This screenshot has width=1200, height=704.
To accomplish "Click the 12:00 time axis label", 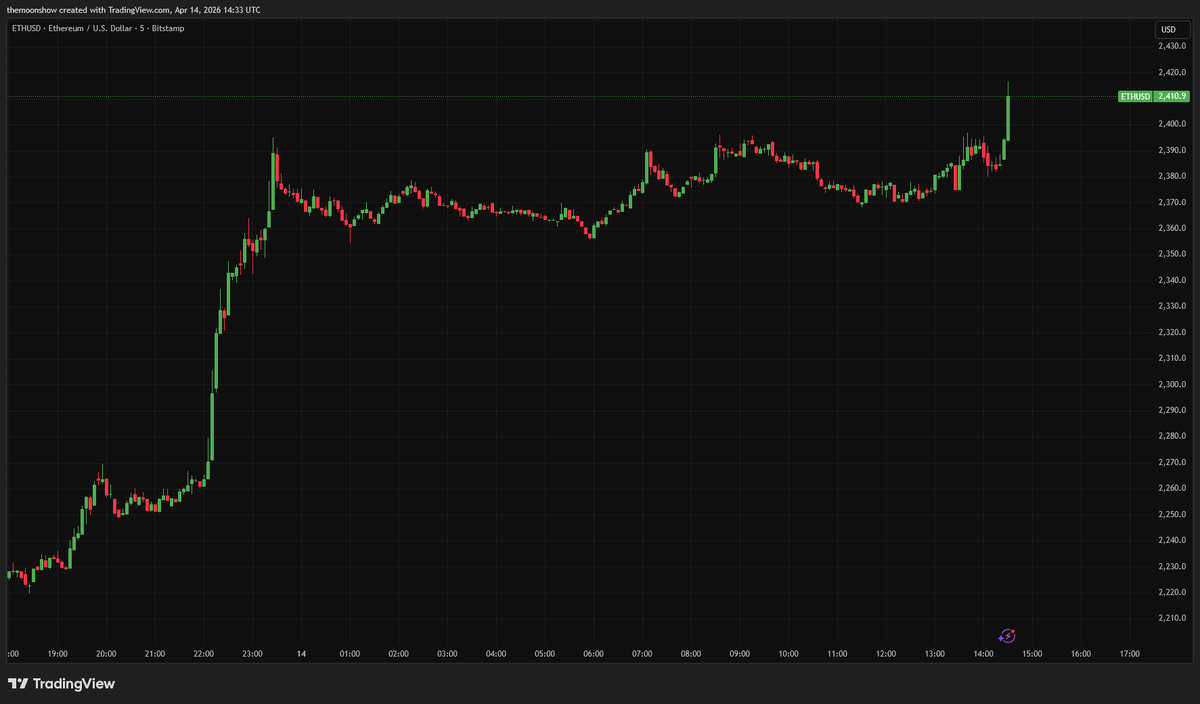I will 886,654.
